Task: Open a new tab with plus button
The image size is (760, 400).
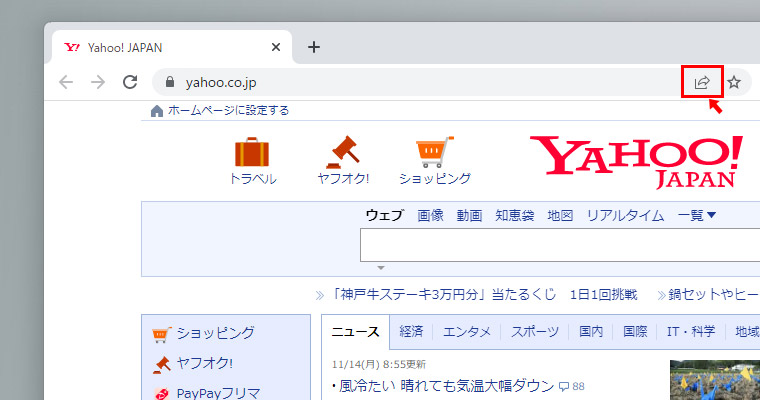Action: 314,47
